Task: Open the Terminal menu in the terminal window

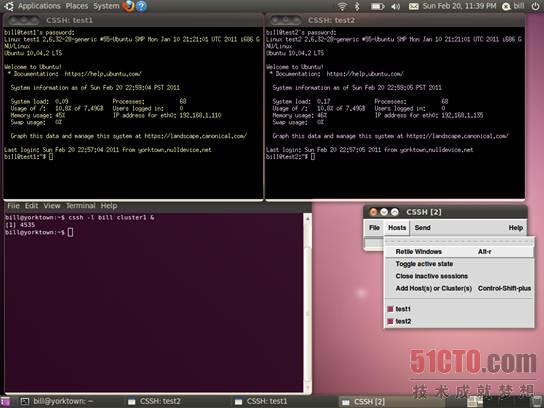Action: point(80,206)
